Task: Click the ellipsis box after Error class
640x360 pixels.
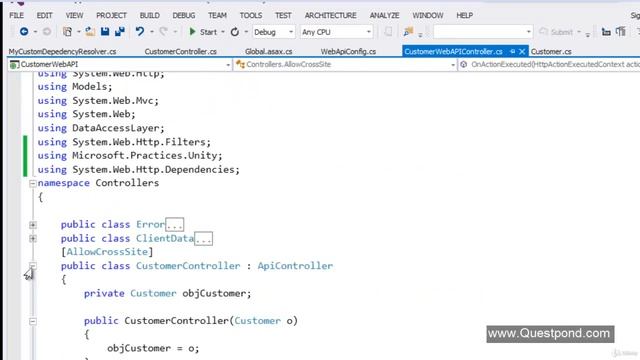Action: [174, 224]
